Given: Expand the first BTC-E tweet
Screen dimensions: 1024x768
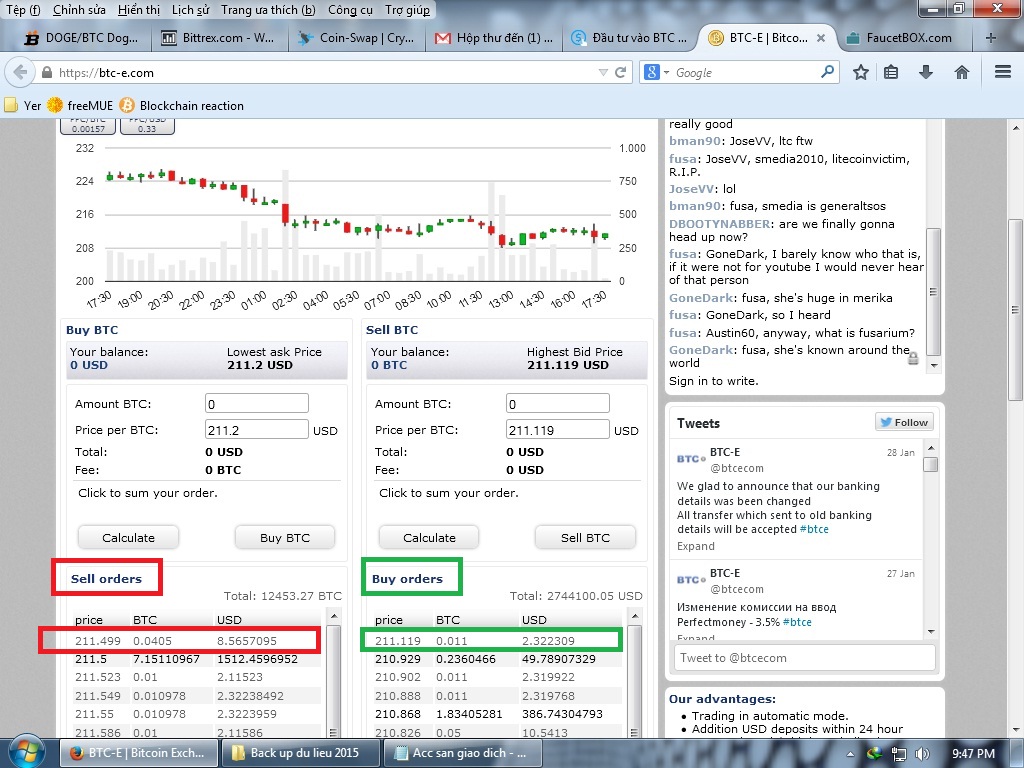Looking at the screenshot, I should click(695, 546).
